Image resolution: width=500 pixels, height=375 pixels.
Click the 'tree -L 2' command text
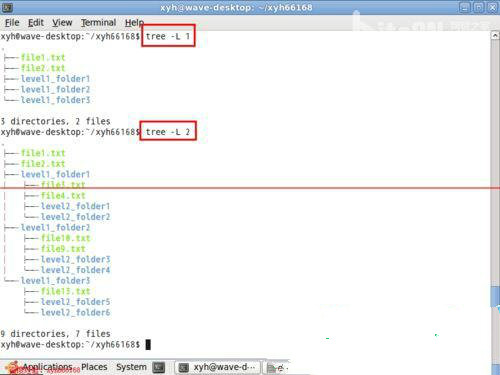[x=168, y=132]
